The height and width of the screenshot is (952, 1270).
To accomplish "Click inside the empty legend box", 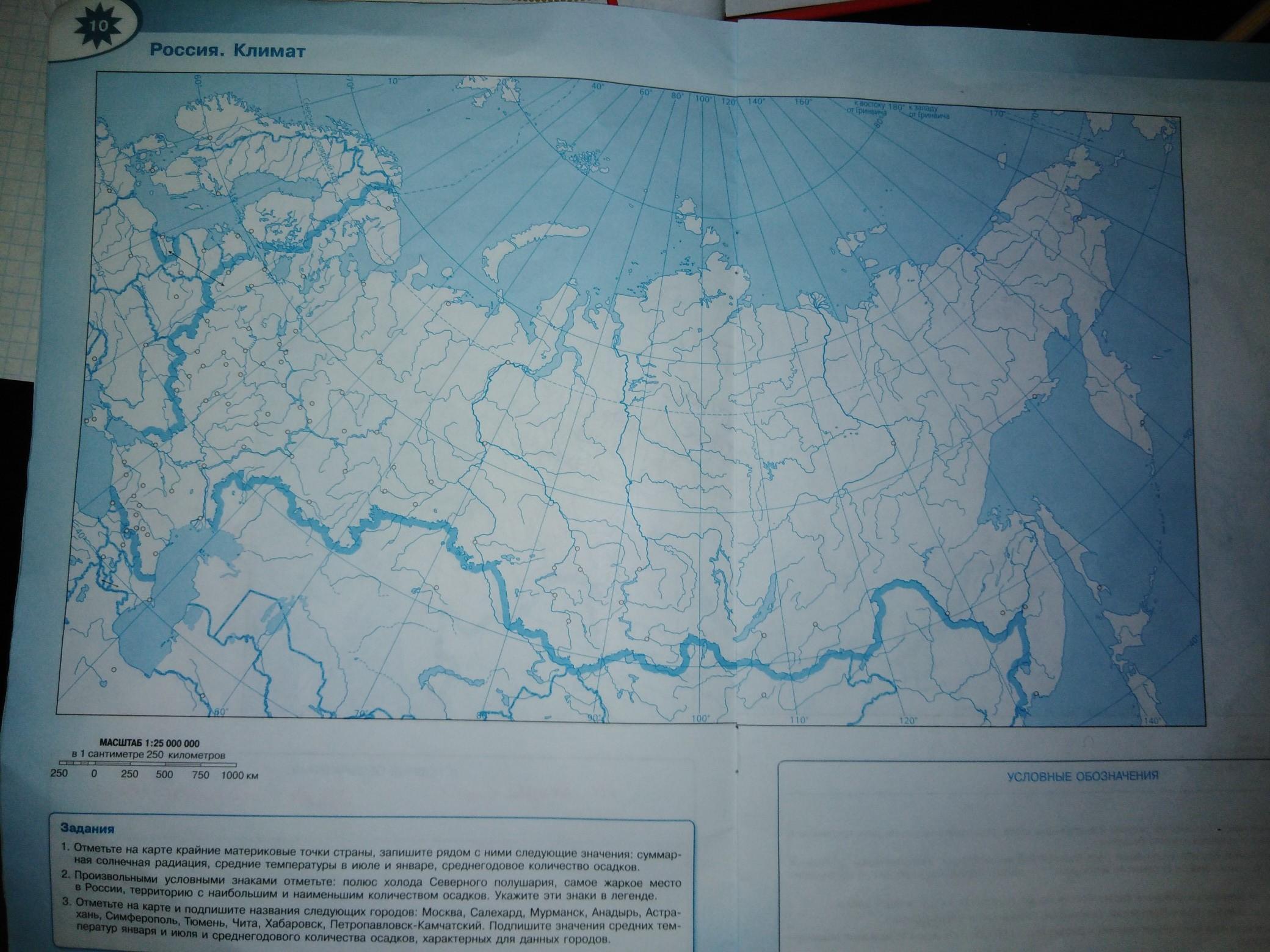I will (x=1026, y=867).
